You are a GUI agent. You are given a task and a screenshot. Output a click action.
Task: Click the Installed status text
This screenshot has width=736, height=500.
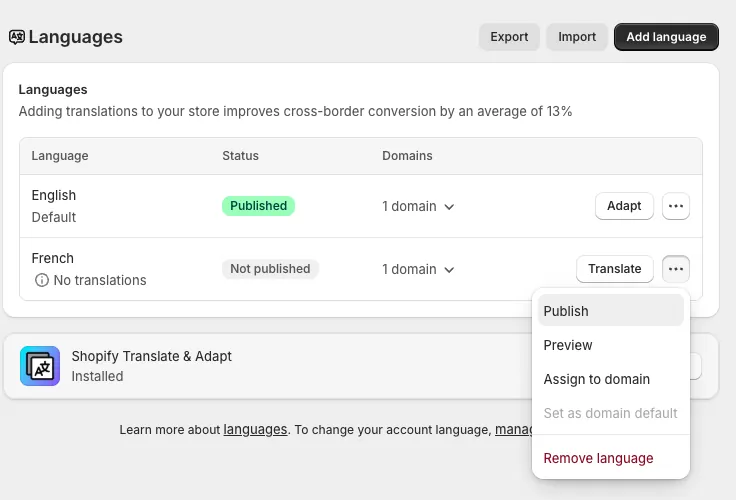click(97, 377)
